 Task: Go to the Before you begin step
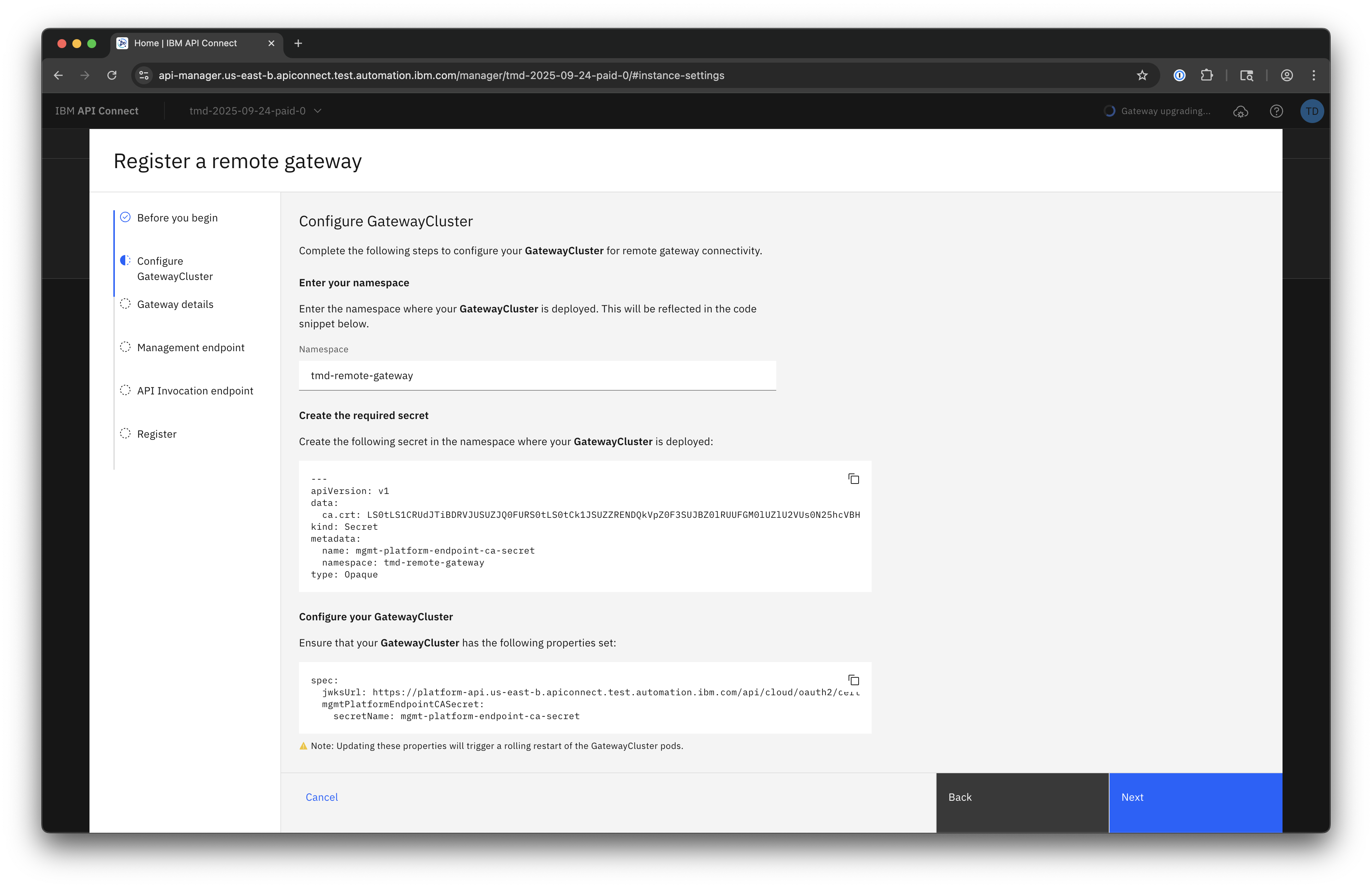point(177,218)
